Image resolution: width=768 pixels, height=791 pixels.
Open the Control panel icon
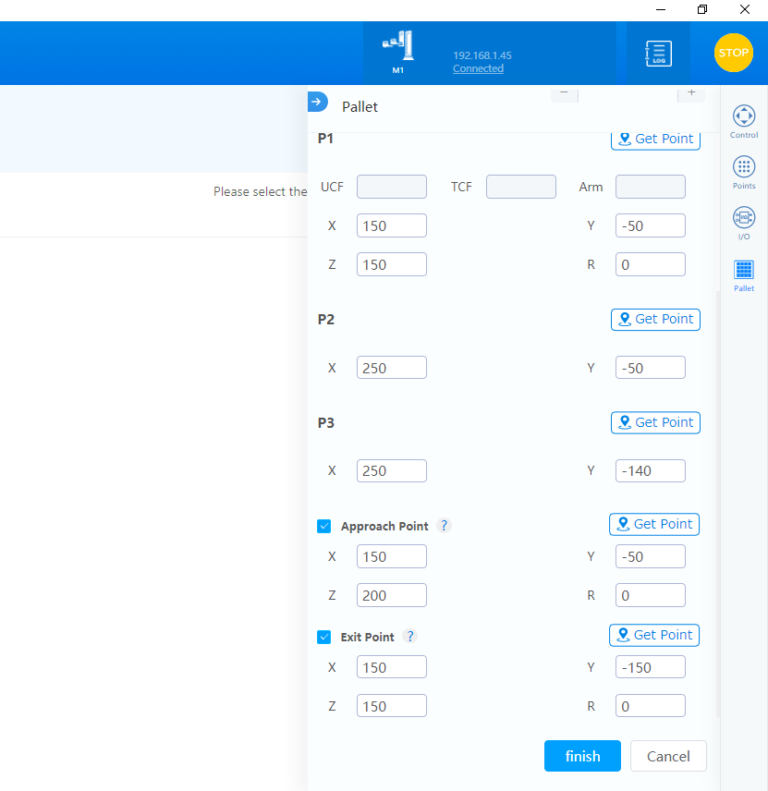tap(744, 116)
